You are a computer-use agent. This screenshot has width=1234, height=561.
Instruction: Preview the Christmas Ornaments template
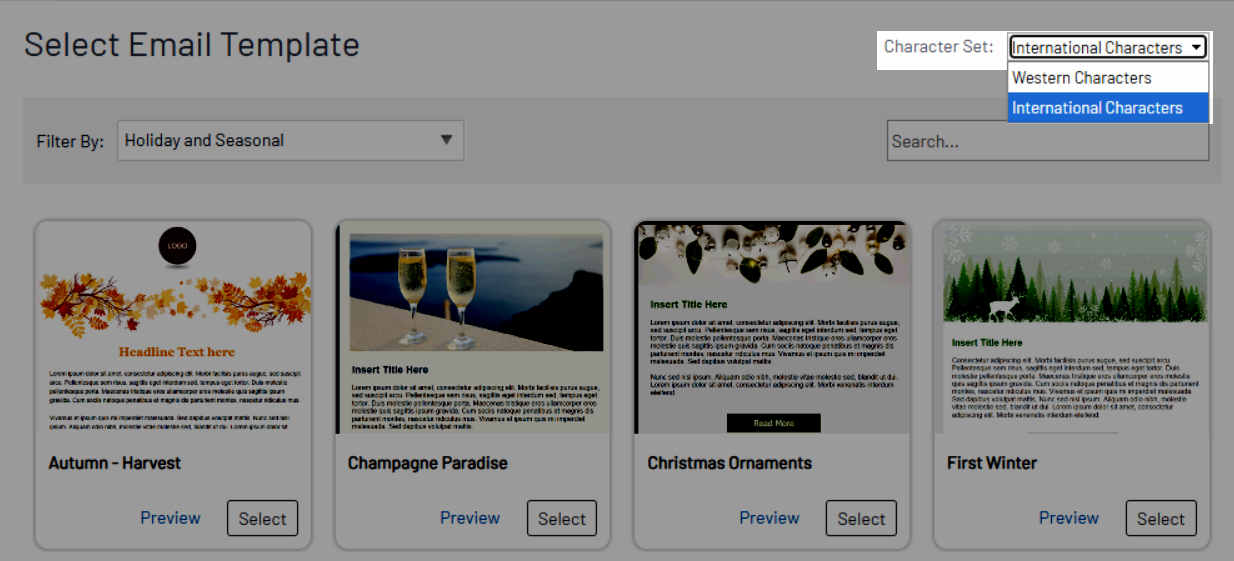click(769, 518)
